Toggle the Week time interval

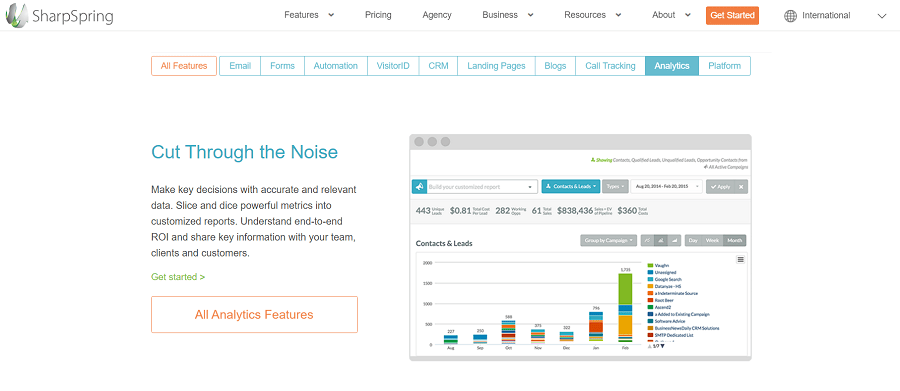[x=712, y=241]
